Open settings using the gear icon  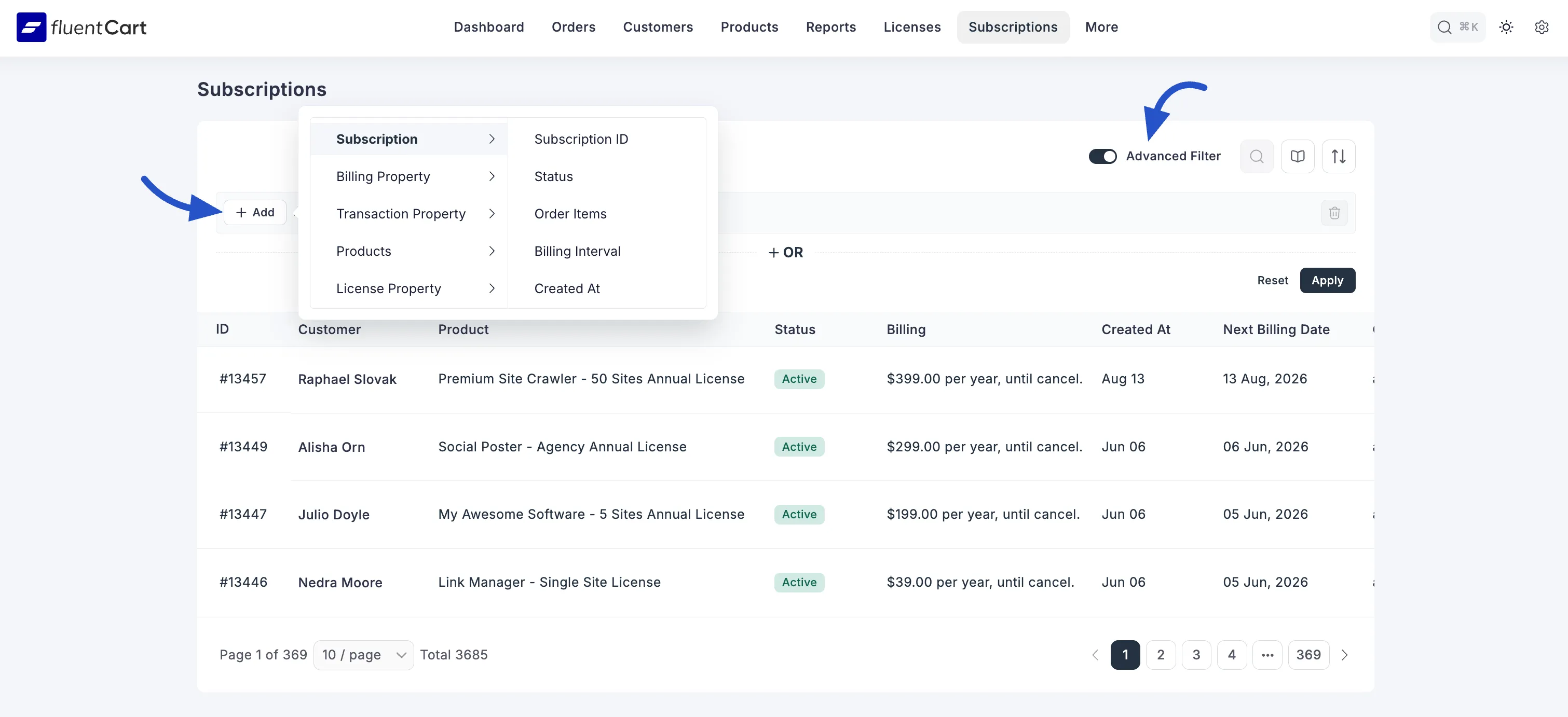click(1542, 27)
